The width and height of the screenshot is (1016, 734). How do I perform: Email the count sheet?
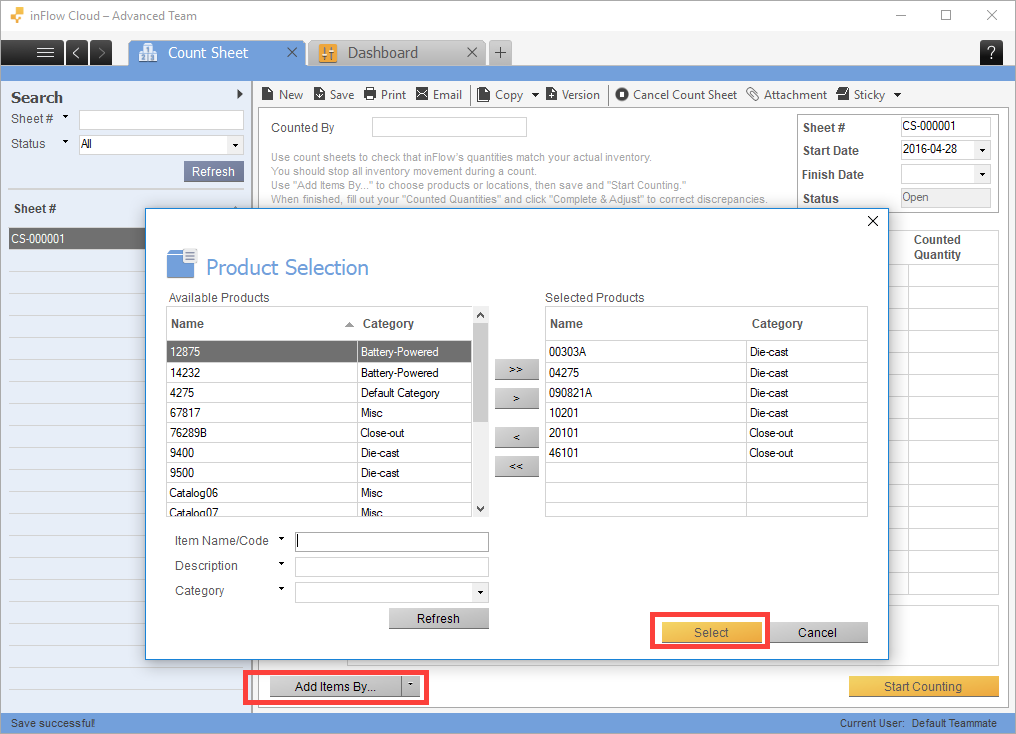pyautogui.click(x=439, y=95)
